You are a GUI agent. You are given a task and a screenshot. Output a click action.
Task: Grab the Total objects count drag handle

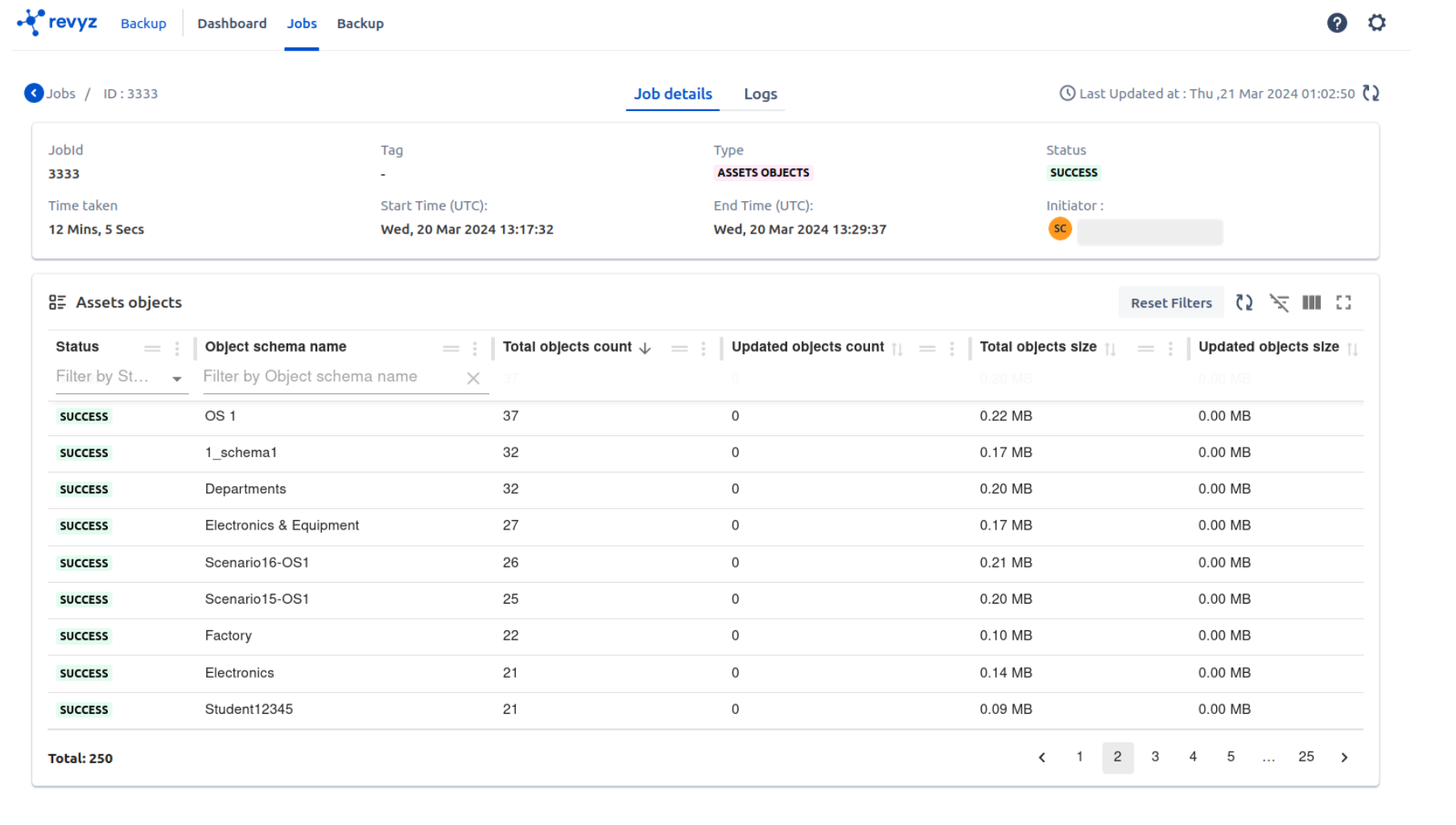tap(679, 349)
